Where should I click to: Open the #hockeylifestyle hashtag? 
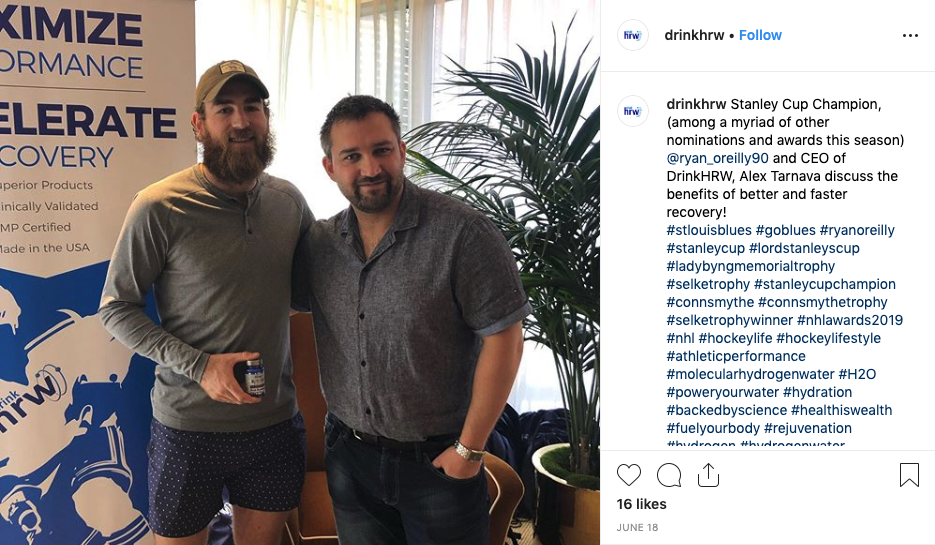828,338
